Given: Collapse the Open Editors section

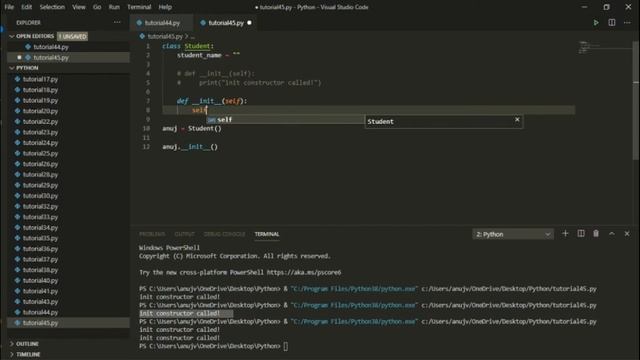Looking at the screenshot, I should [35, 36].
